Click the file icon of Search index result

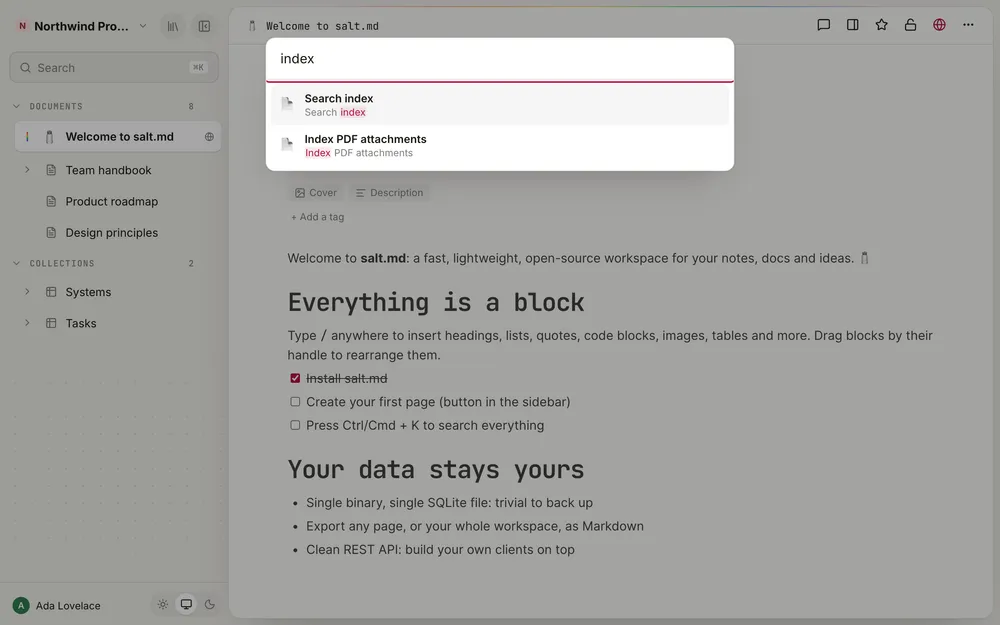[288, 104]
